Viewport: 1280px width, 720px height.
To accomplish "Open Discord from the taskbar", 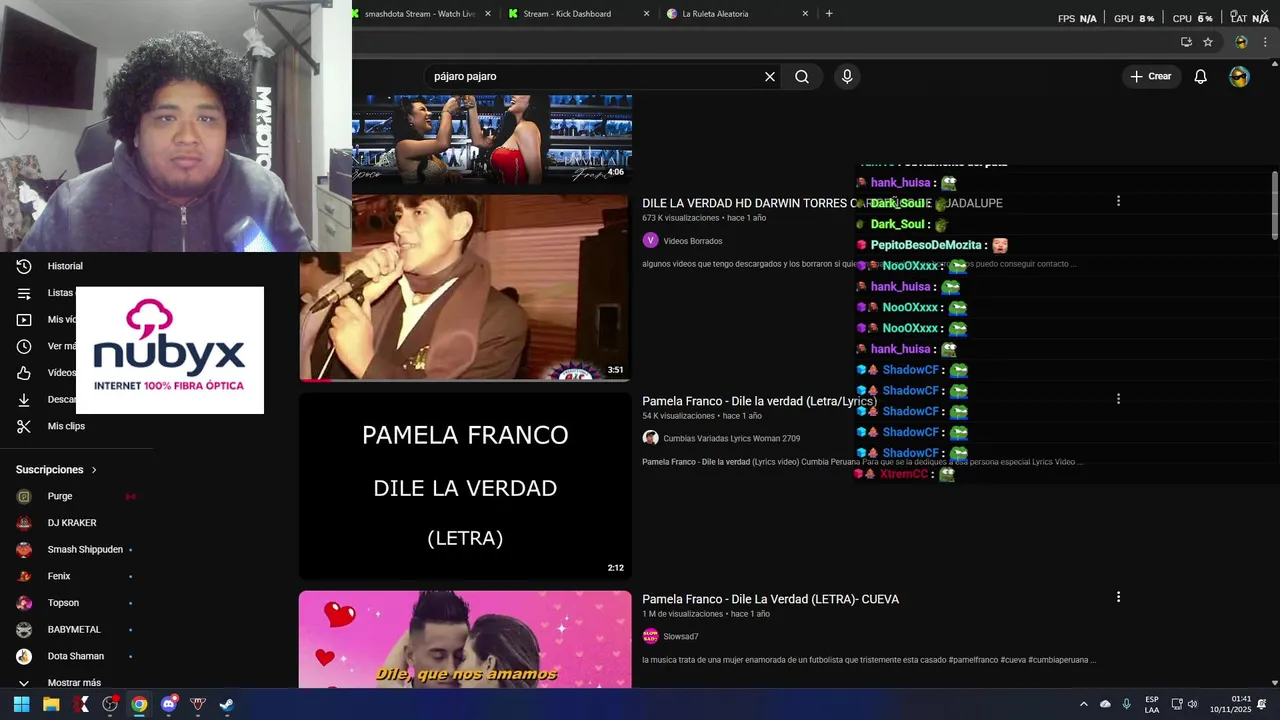I will click(x=169, y=705).
